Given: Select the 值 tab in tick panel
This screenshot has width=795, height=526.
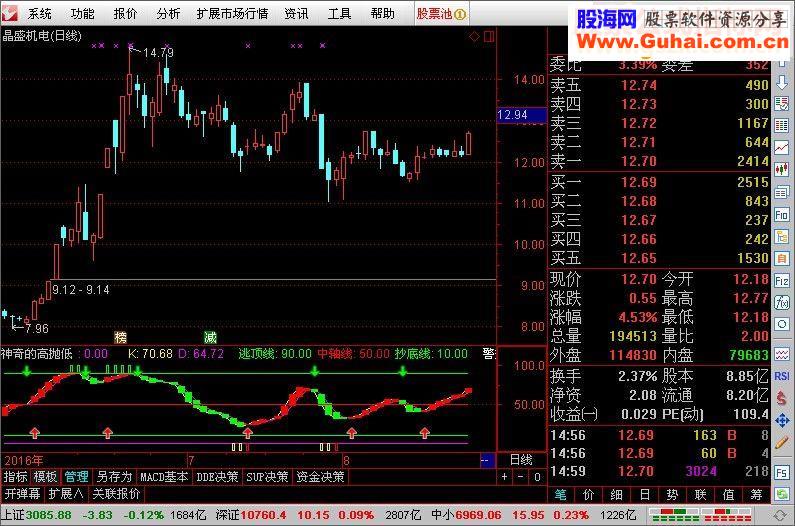Looking at the screenshot, I should [729, 494].
